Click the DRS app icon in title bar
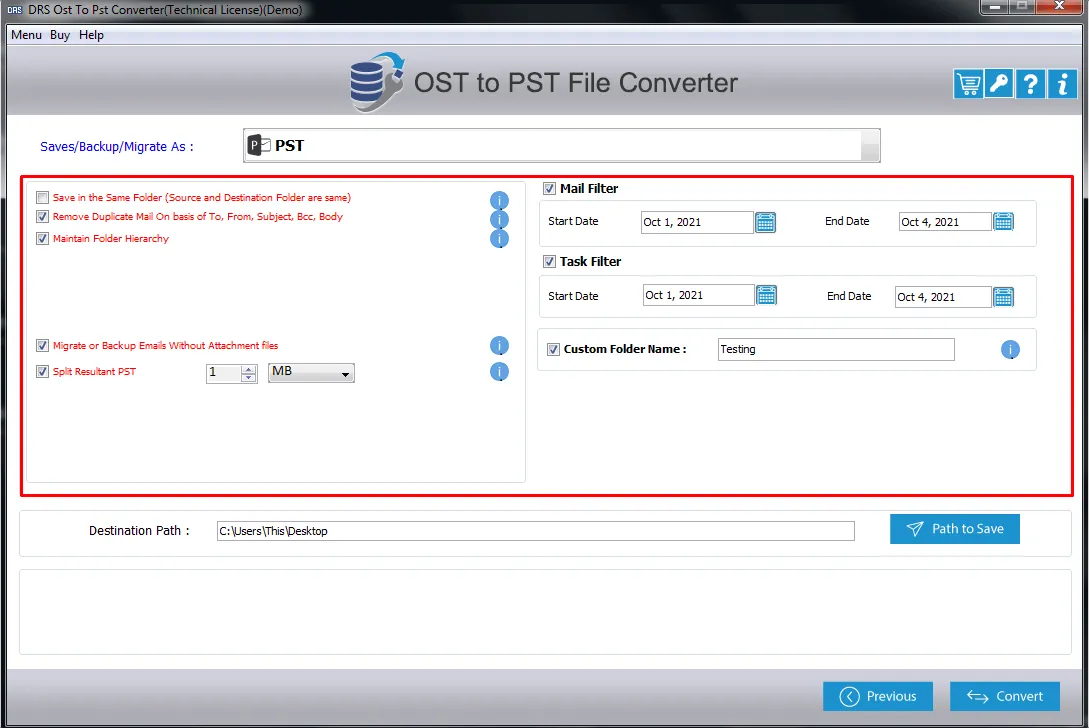The height and width of the screenshot is (728, 1089). (x=15, y=10)
